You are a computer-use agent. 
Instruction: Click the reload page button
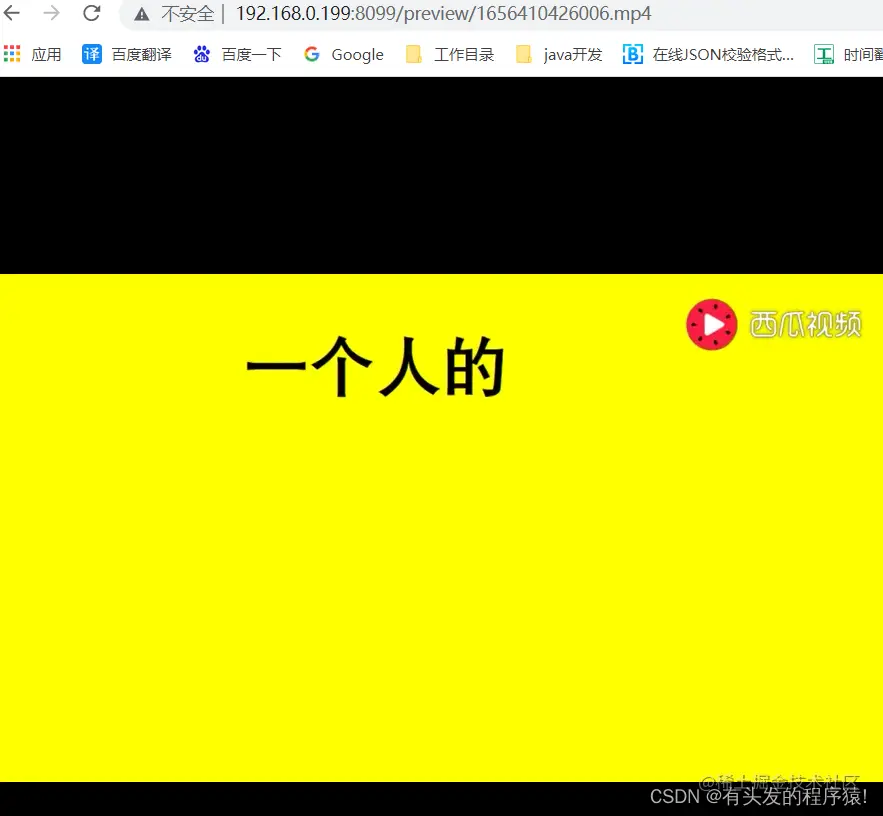(x=92, y=14)
